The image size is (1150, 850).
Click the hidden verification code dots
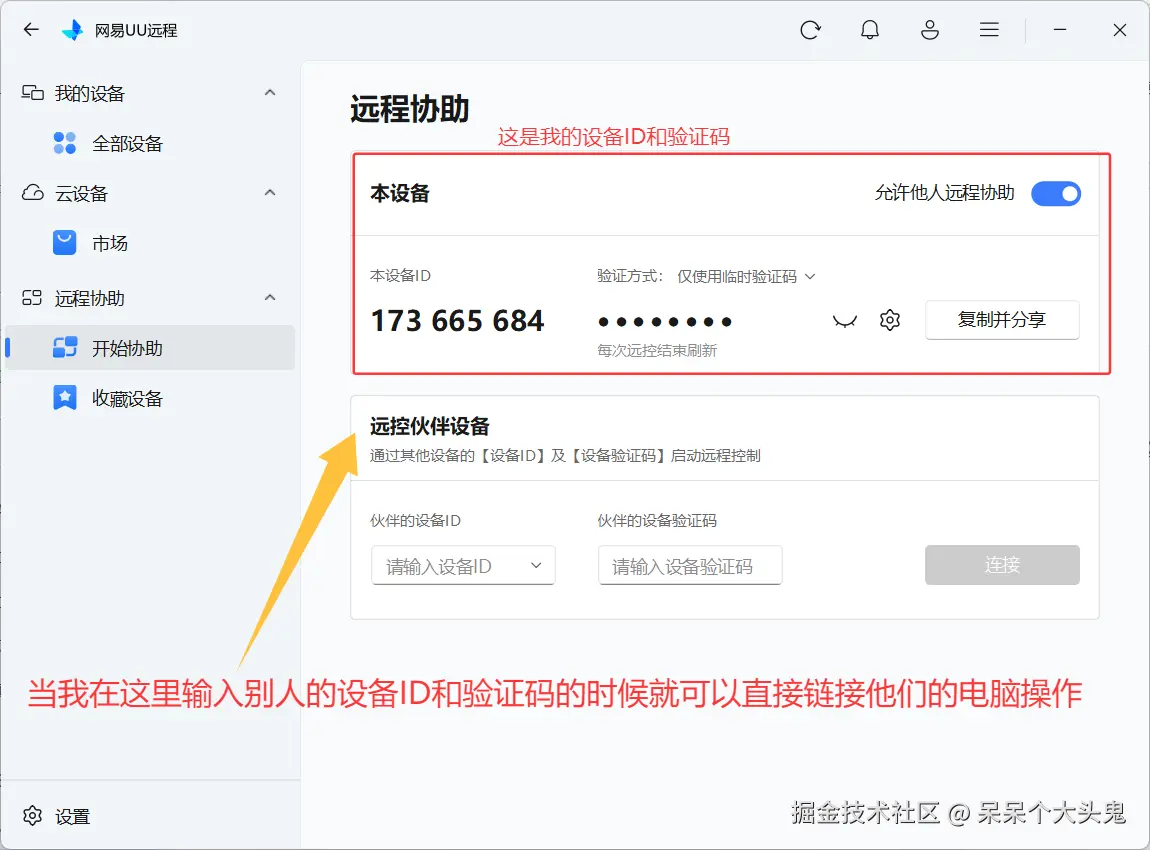tap(665, 321)
